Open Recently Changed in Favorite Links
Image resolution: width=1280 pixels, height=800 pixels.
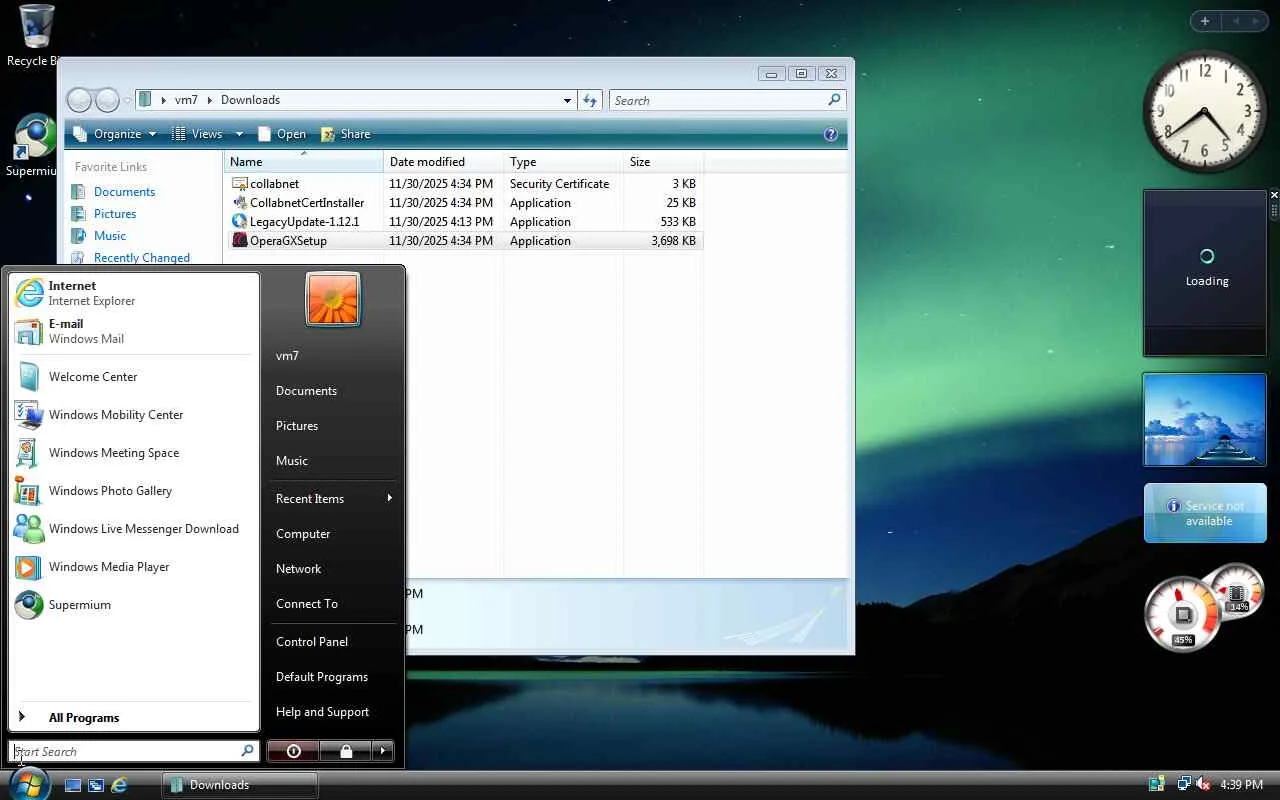tap(141, 258)
